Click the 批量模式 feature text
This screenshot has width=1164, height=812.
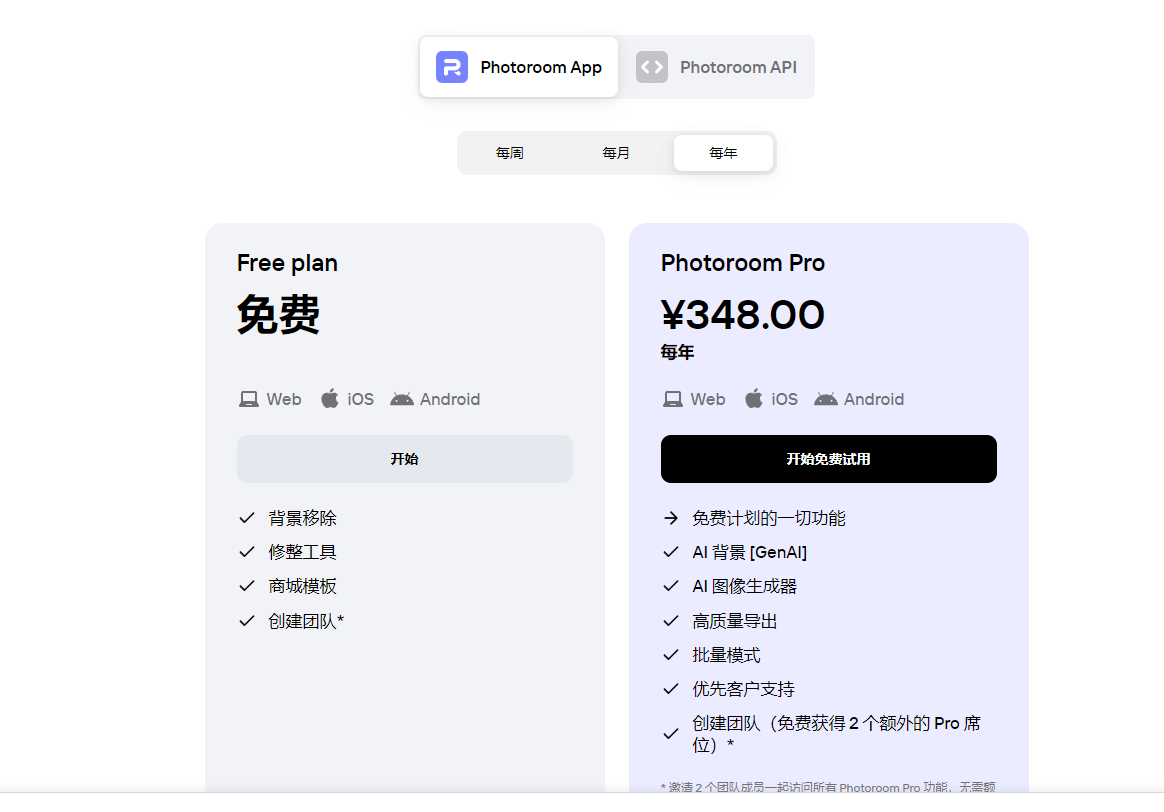[726, 655]
